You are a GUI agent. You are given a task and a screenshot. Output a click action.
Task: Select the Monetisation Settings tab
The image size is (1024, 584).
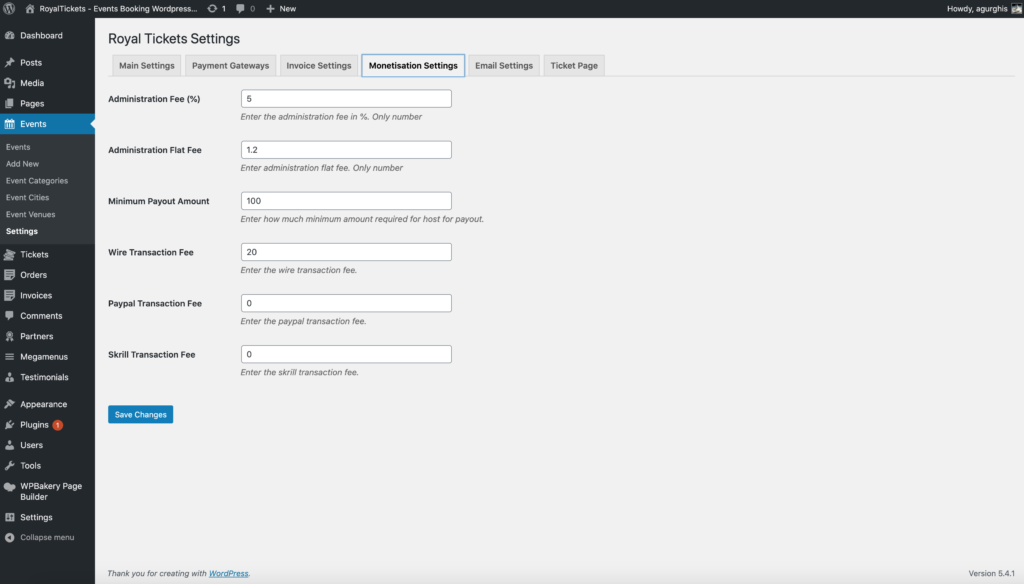(x=413, y=65)
